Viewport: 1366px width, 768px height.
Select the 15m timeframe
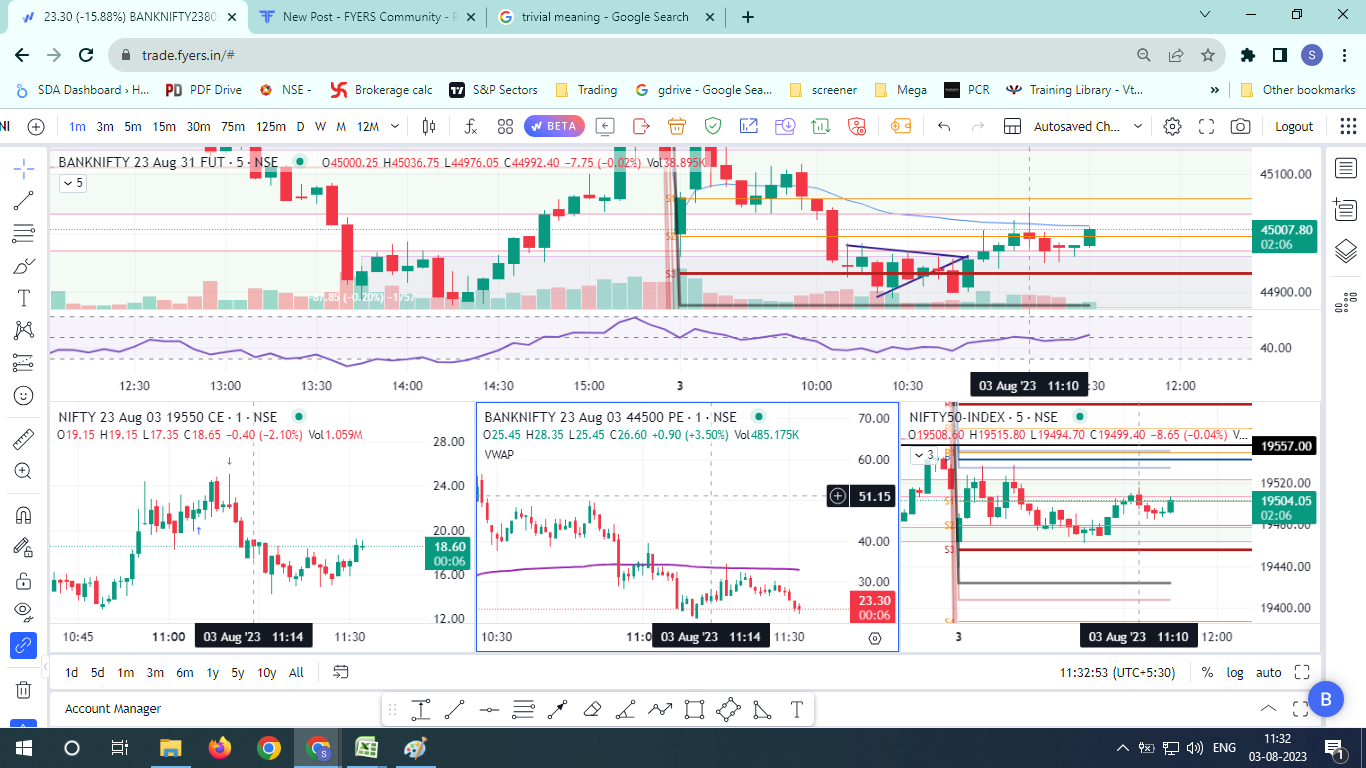164,127
